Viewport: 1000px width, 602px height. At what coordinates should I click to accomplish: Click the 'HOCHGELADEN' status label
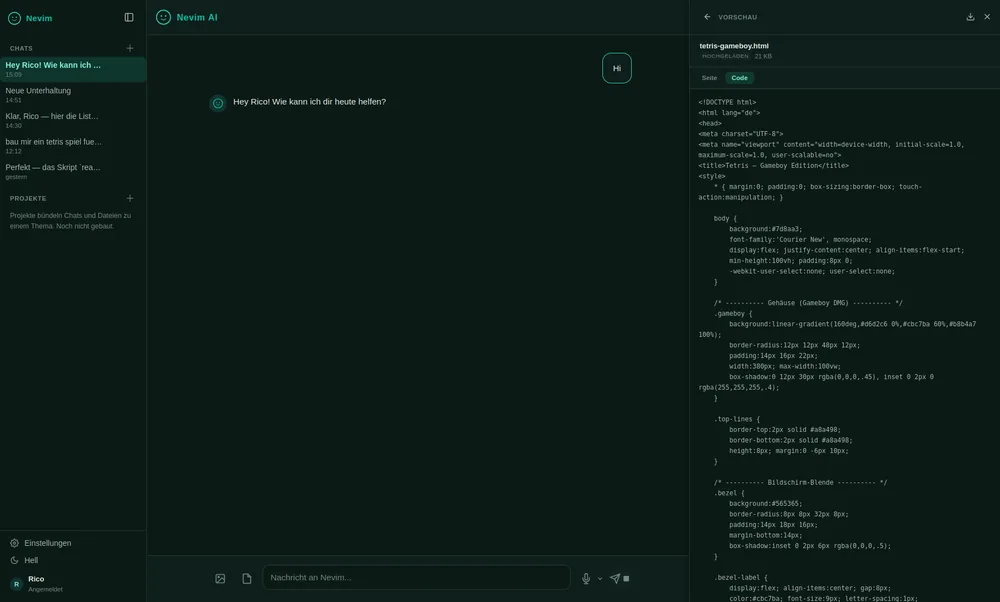[725, 56]
